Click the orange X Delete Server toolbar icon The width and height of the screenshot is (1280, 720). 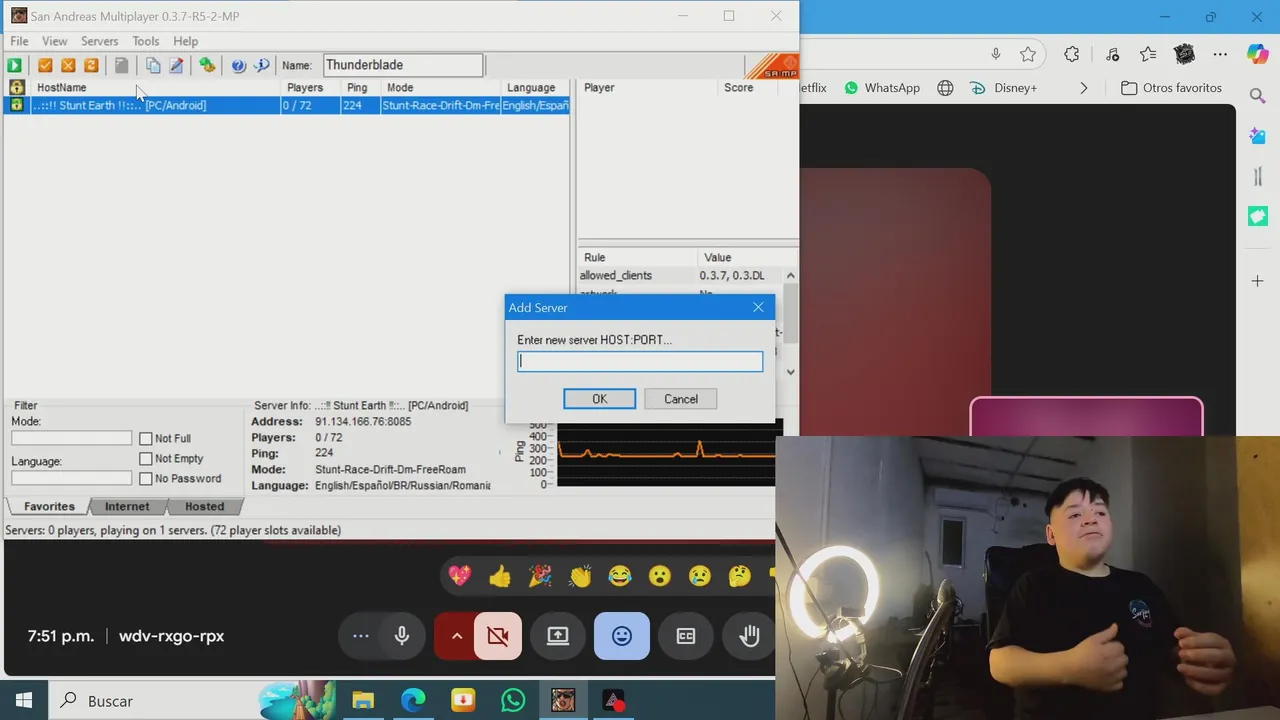68,65
